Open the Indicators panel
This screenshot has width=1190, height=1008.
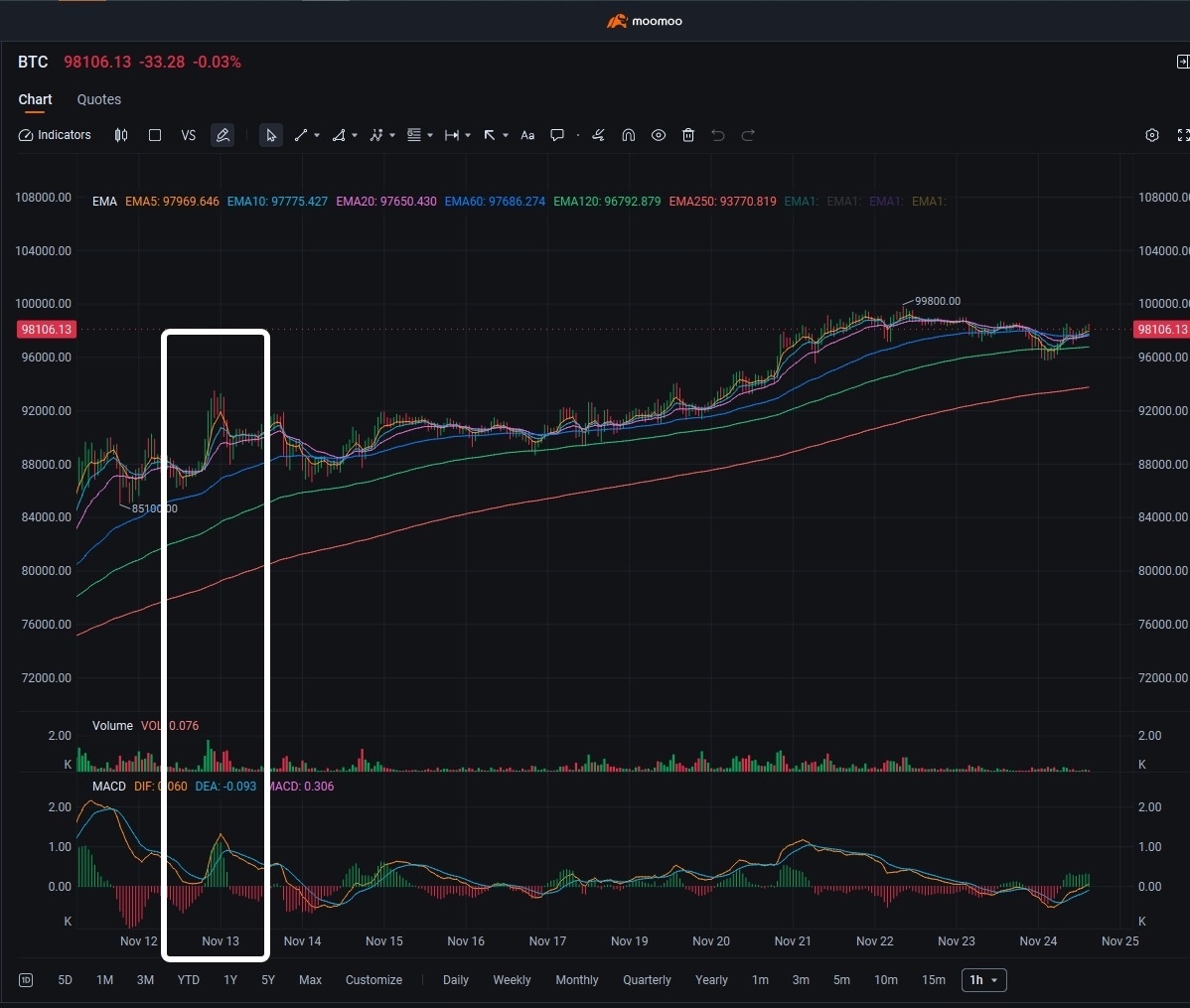tap(56, 135)
